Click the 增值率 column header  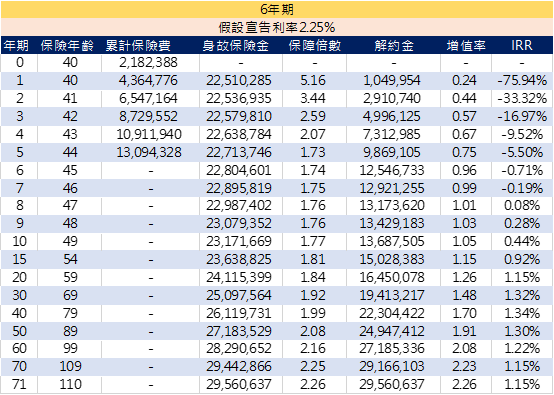(466, 46)
